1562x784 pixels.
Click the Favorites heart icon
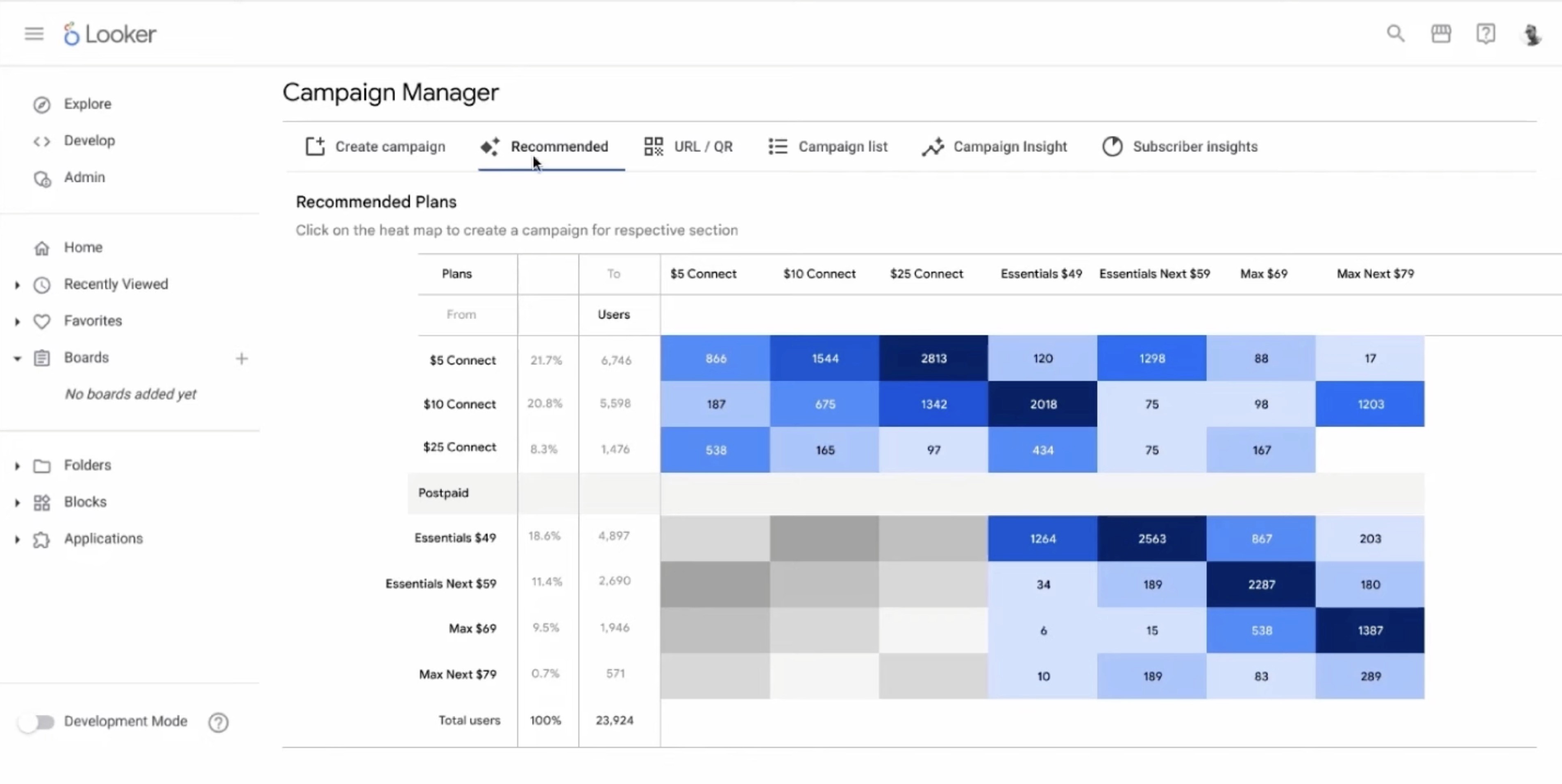pos(42,322)
